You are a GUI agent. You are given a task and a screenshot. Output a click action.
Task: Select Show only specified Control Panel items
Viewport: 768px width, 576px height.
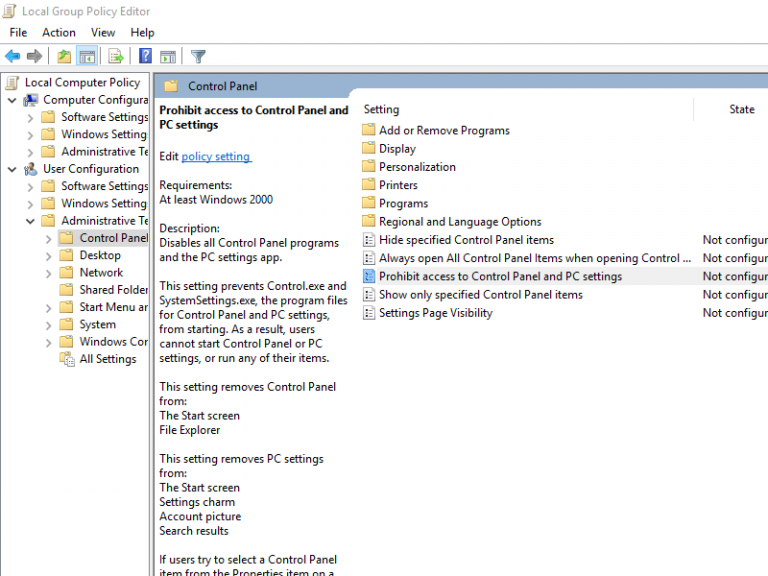point(480,295)
